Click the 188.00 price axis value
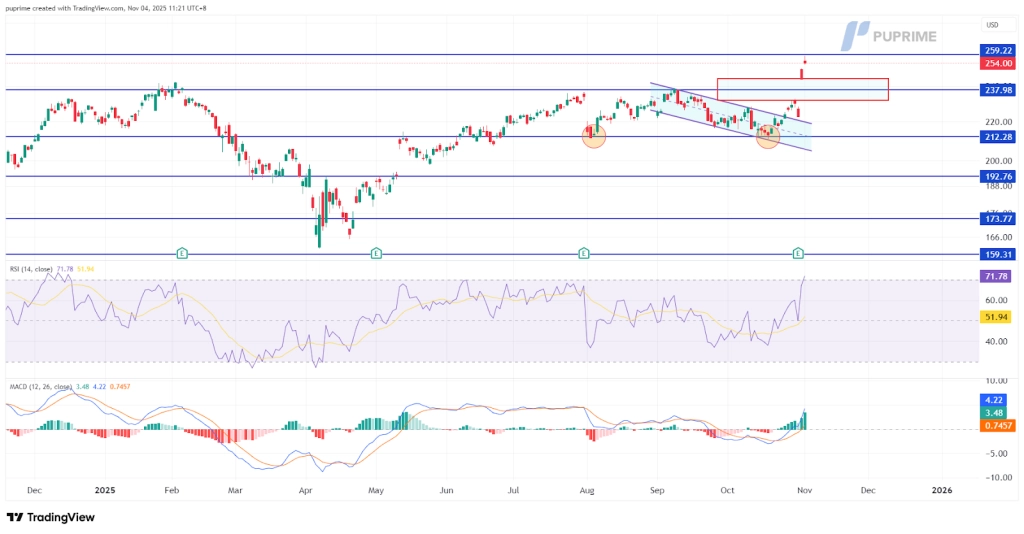The image size is (1024, 534). coord(999,186)
